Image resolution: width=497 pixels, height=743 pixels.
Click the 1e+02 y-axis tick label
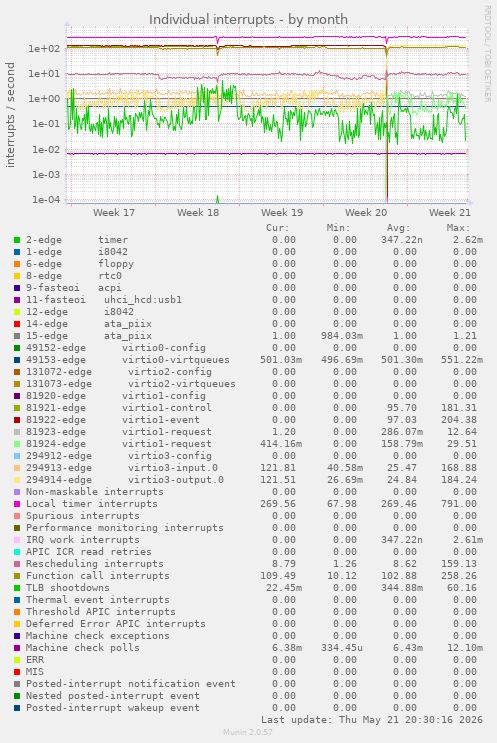(44, 49)
